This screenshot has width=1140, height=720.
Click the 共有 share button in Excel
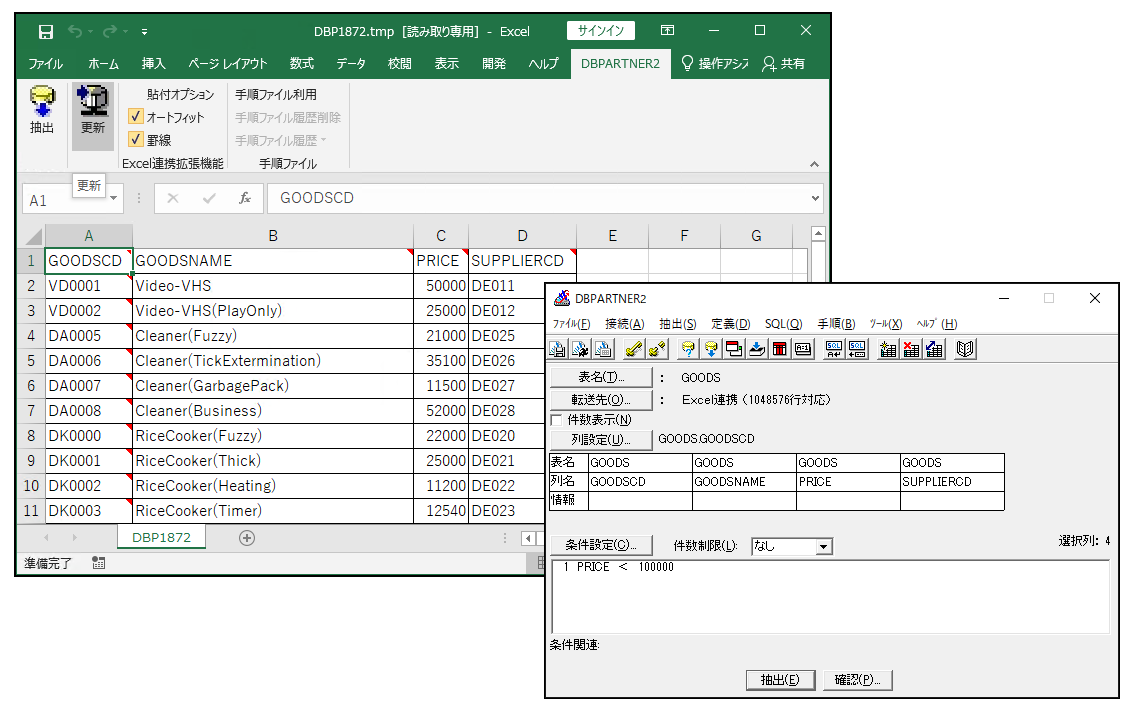click(x=784, y=64)
